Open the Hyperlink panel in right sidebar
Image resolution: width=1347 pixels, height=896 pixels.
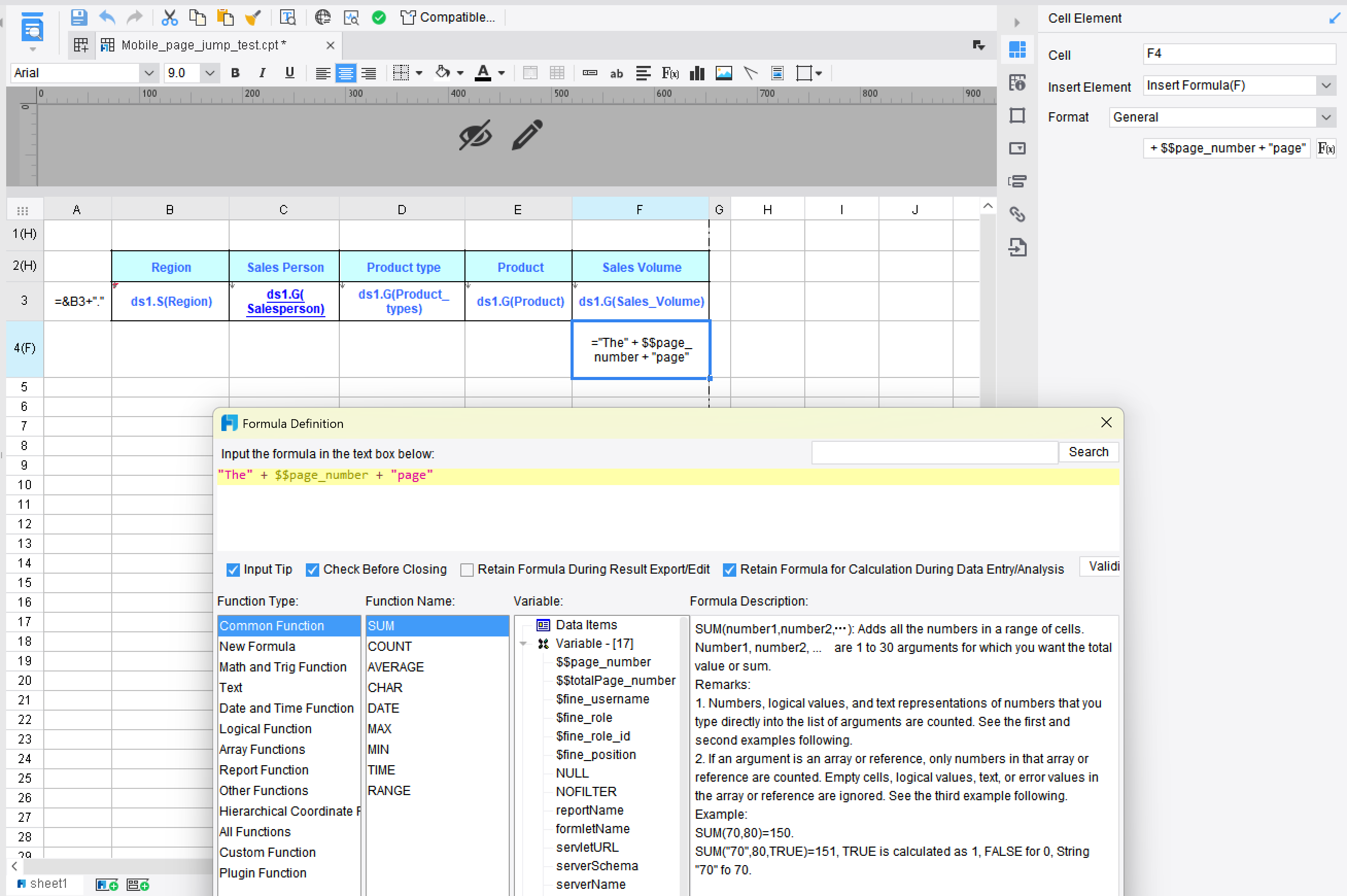(x=1017, y=215)
